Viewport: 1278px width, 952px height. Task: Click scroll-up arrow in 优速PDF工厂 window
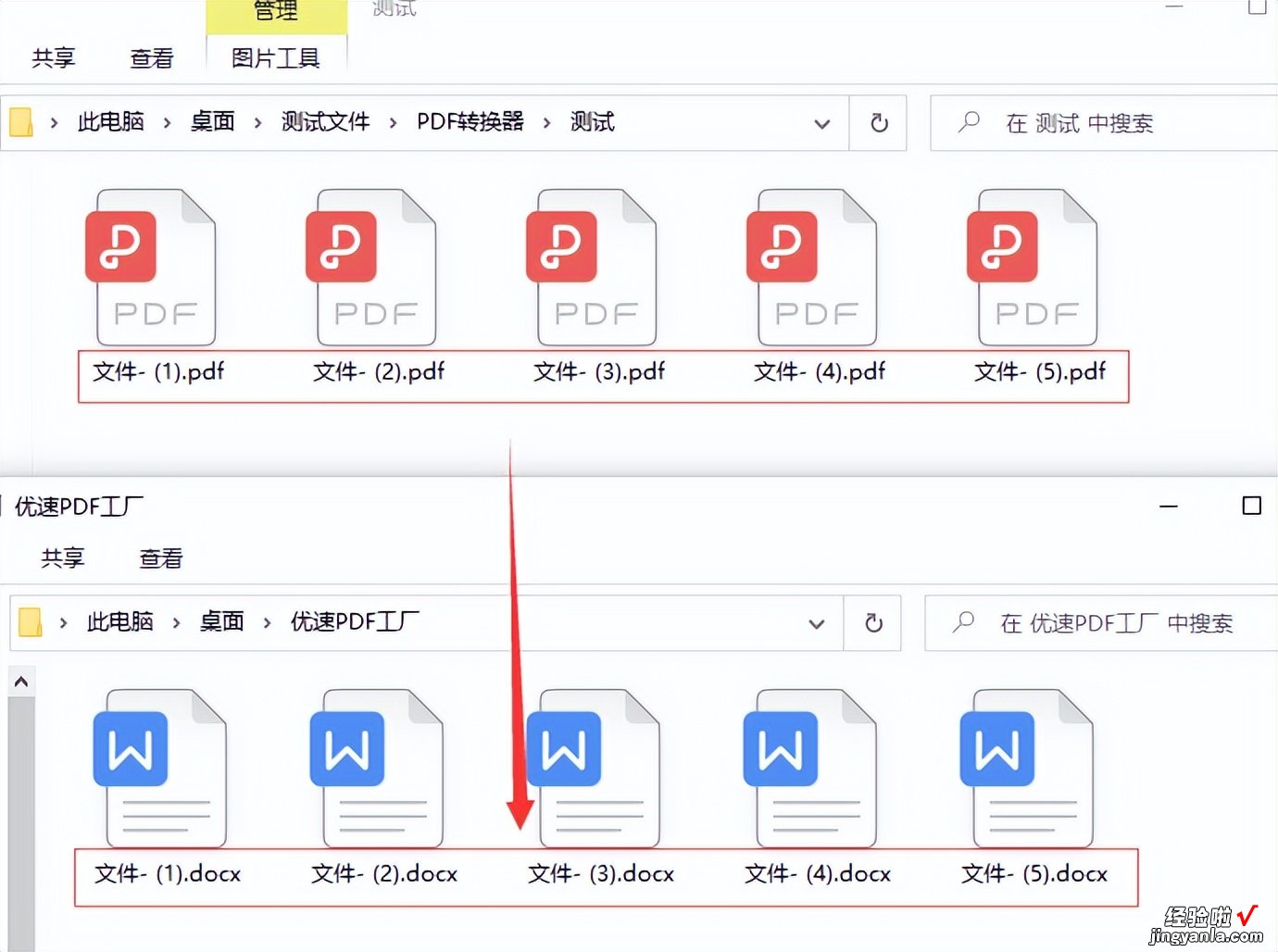coord(21,683)
